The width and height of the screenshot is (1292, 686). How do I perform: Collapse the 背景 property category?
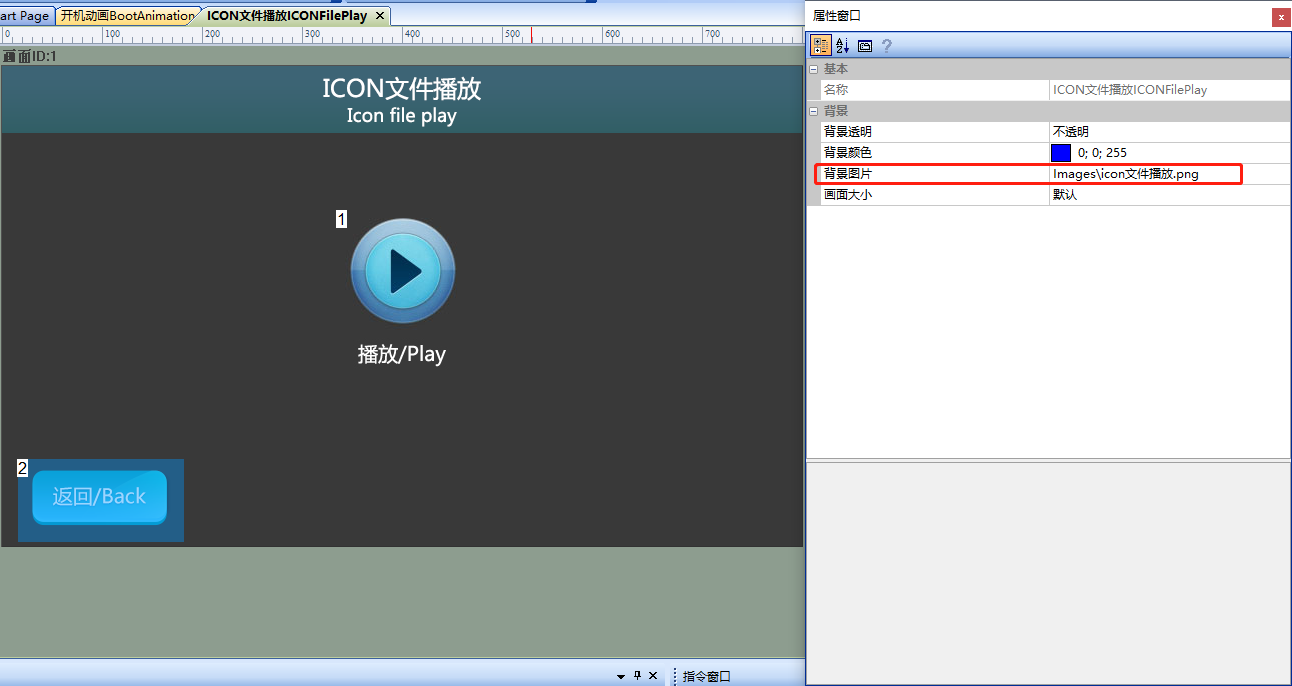[813, 111]
